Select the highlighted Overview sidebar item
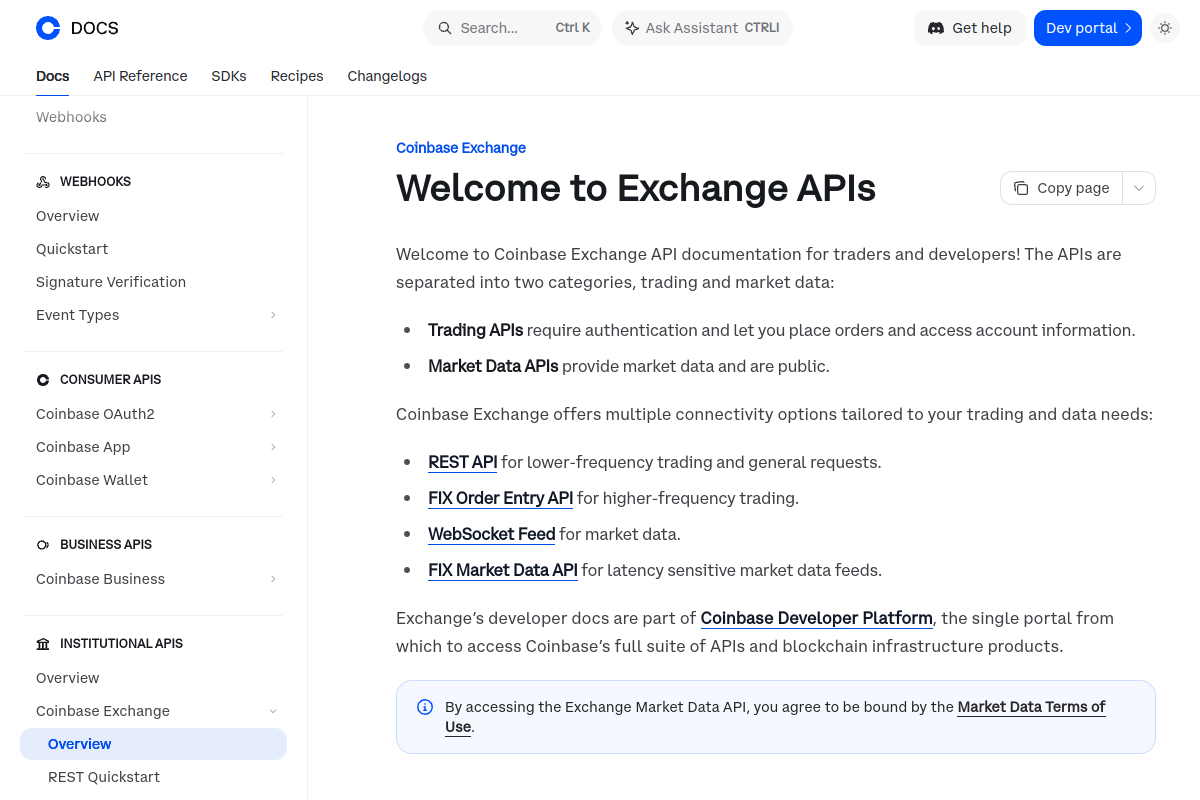The width and height of the screenshot is (1200, 800). pos(153,744)
